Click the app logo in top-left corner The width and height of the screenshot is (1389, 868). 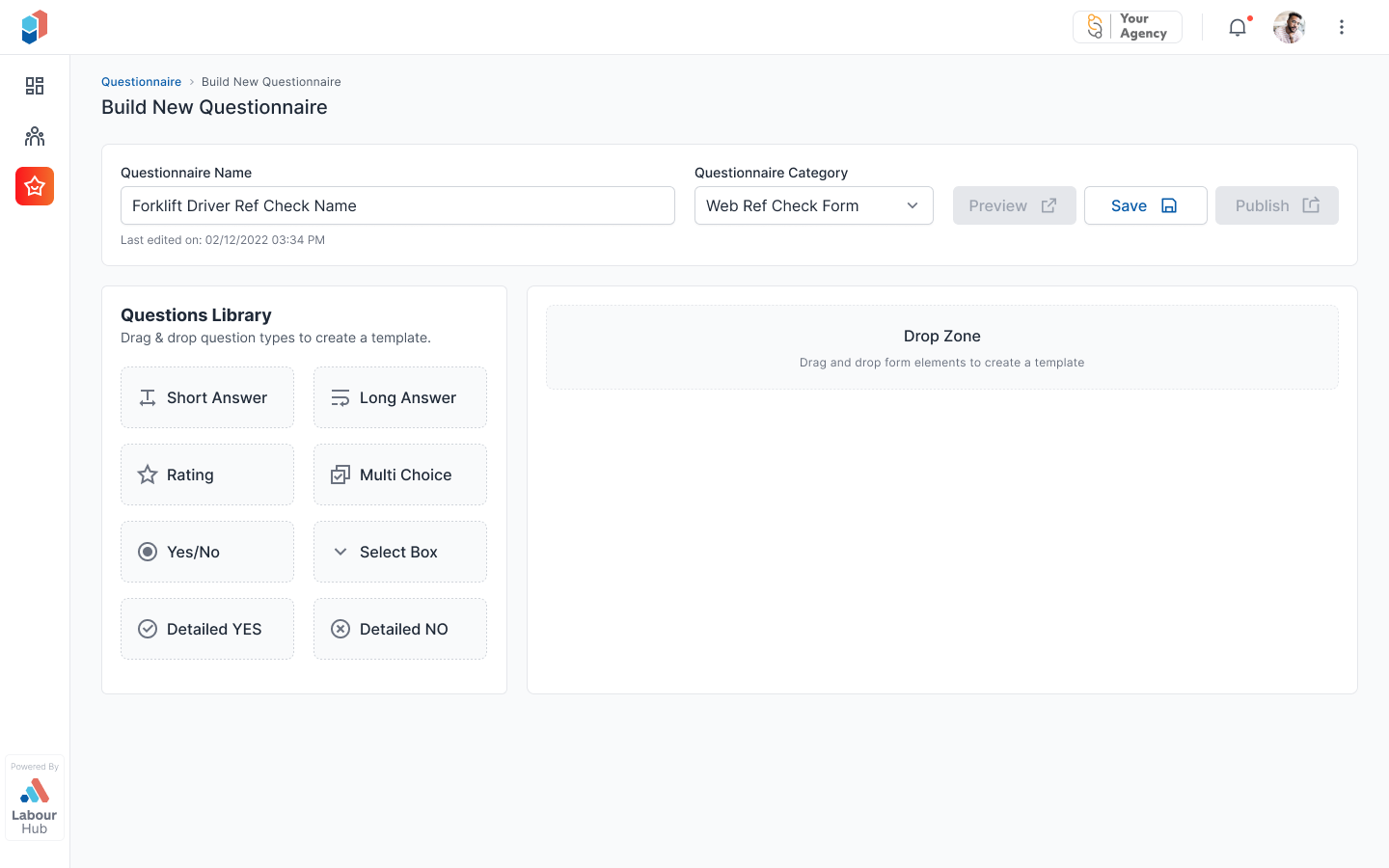pos(35,27)
